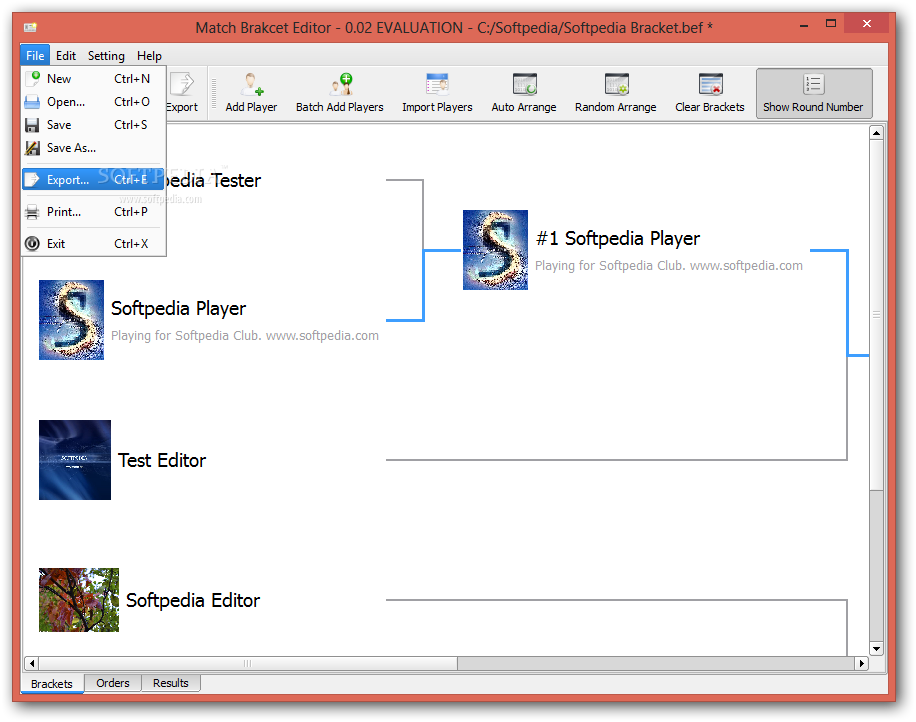Viewport: 916px width, 722px height.
Task: Click the #1 Softpedia Player avatar thumbnail
Action: (495, 250)
